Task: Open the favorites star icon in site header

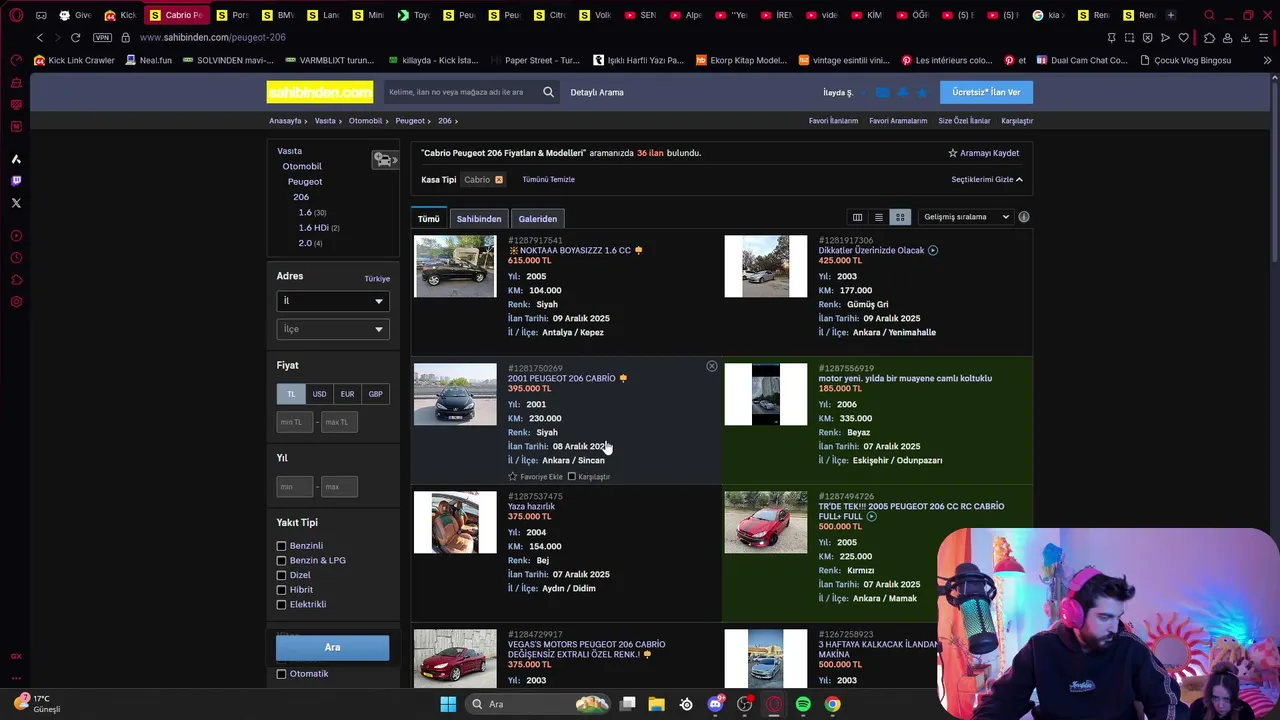Action: tap(922, 92)
